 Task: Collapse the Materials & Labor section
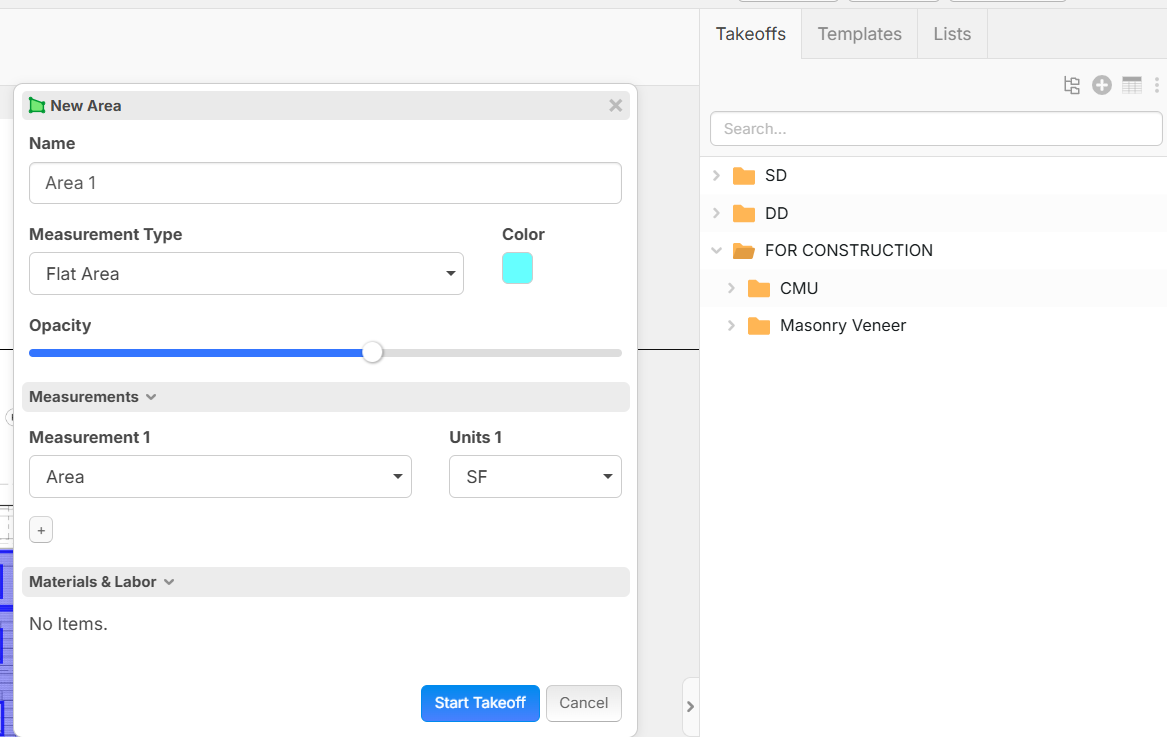coord(101,582)
